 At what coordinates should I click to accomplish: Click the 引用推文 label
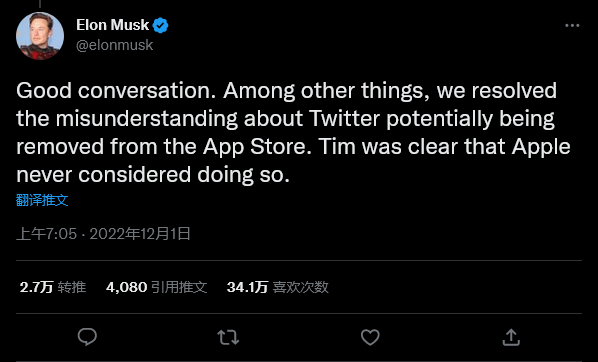click(179, 287)
